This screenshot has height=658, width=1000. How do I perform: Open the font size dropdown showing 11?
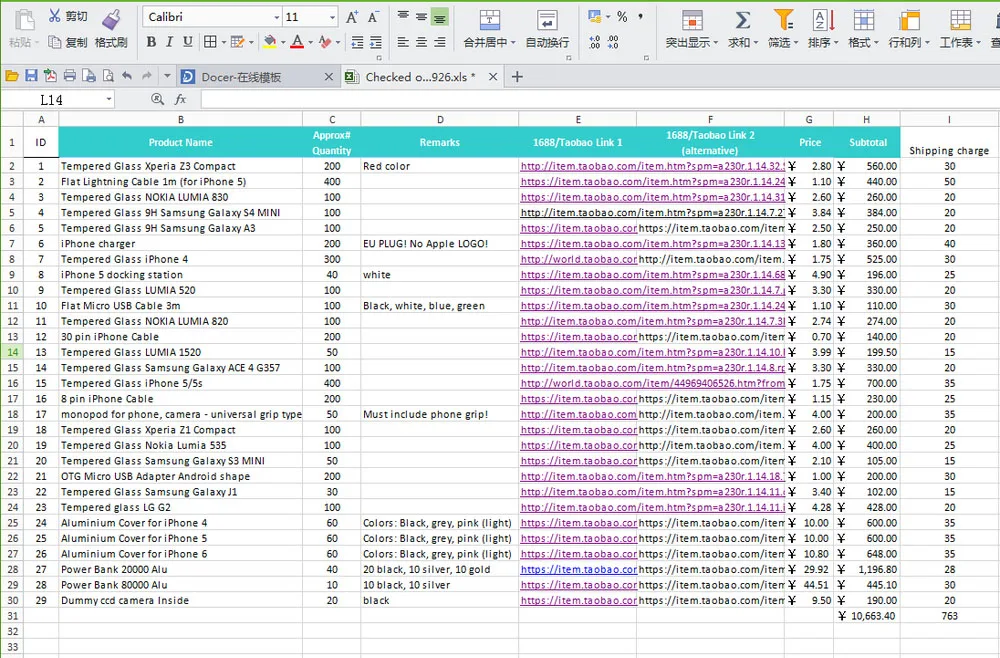pos(331,18)
